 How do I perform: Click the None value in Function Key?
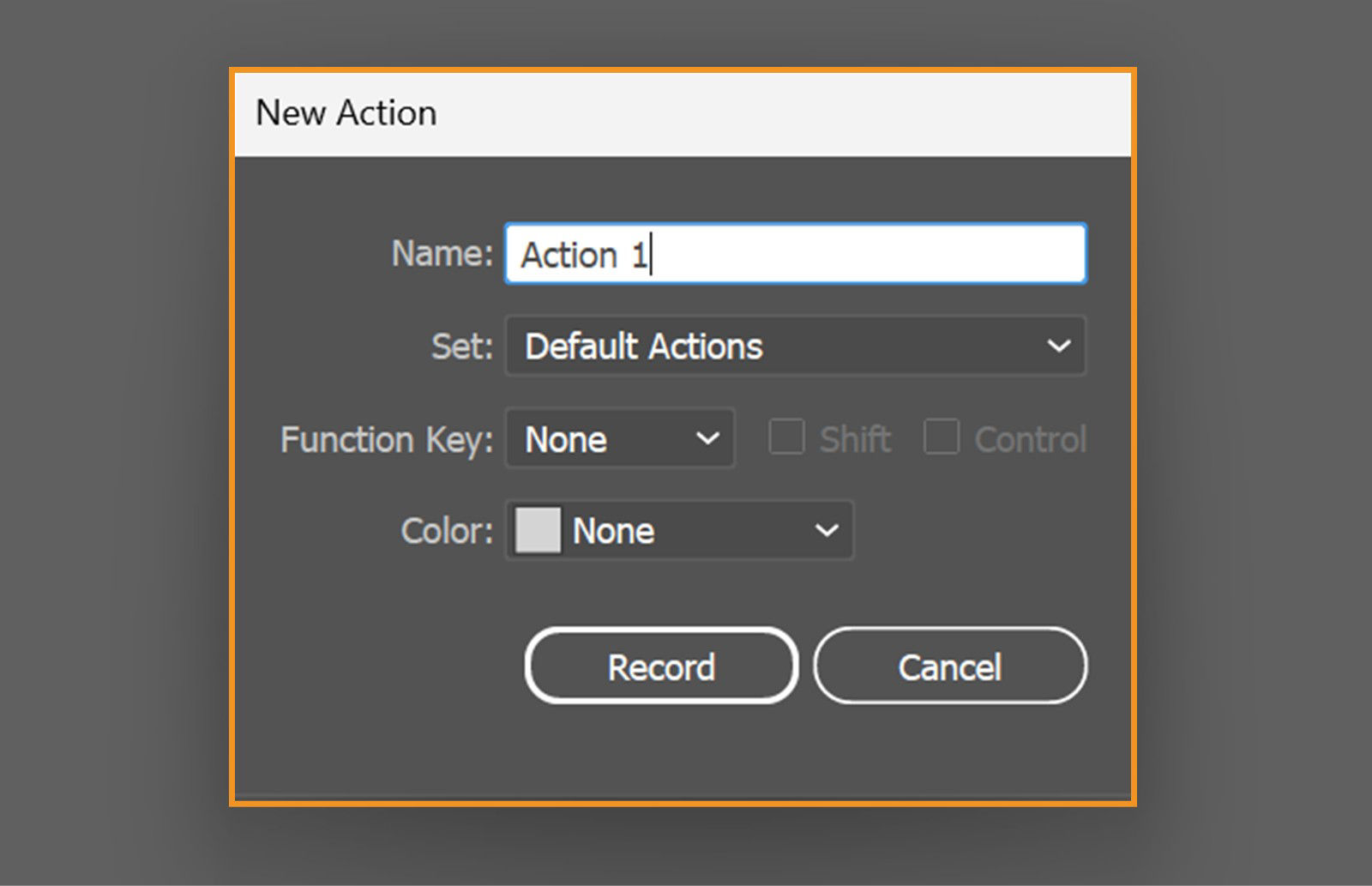(566, 439)
